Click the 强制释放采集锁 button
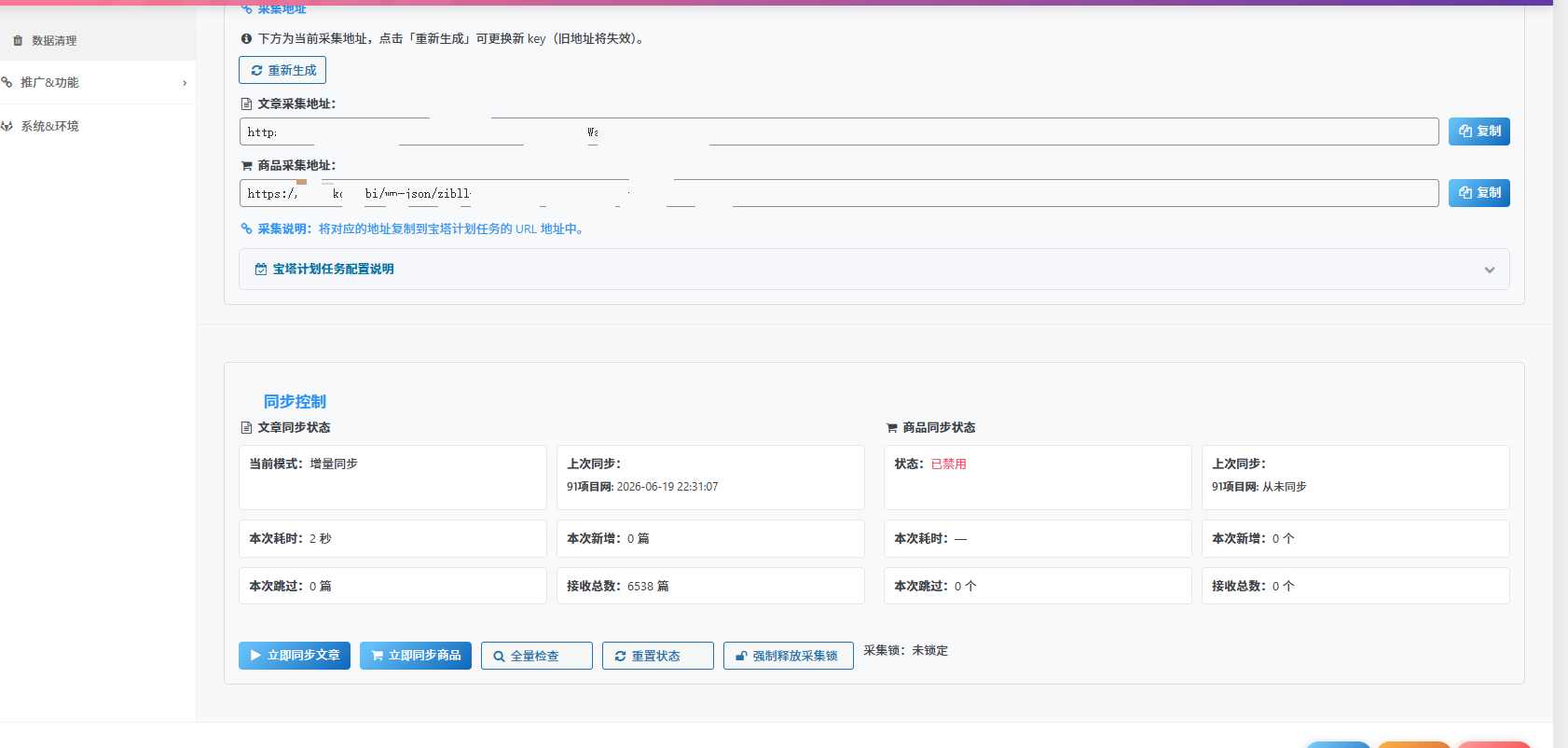The width and height of the screenshot is (1568, 748). pyautogui.click(x=789, y=656)
